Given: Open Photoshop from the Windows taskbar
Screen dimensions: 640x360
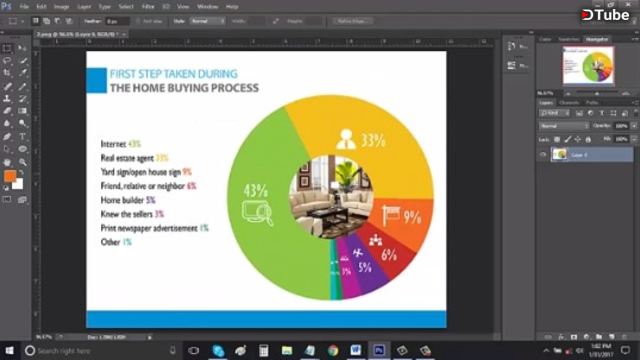Looking at the screenshot, I should [x=379, y=350].
